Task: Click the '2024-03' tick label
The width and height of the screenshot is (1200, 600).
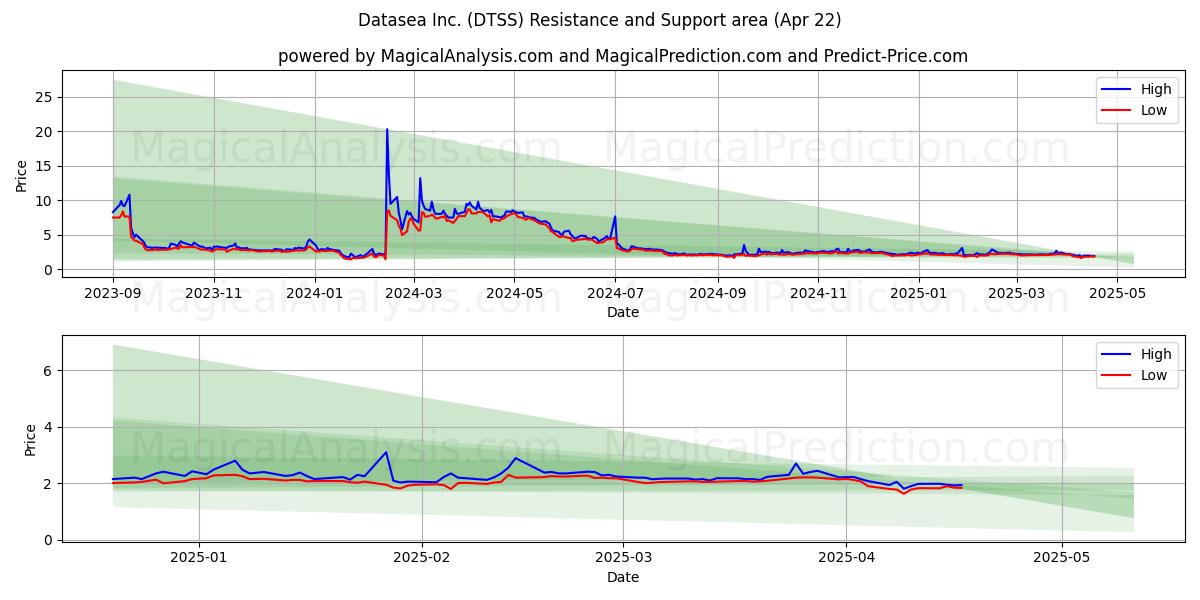Action: coord(414,293)
